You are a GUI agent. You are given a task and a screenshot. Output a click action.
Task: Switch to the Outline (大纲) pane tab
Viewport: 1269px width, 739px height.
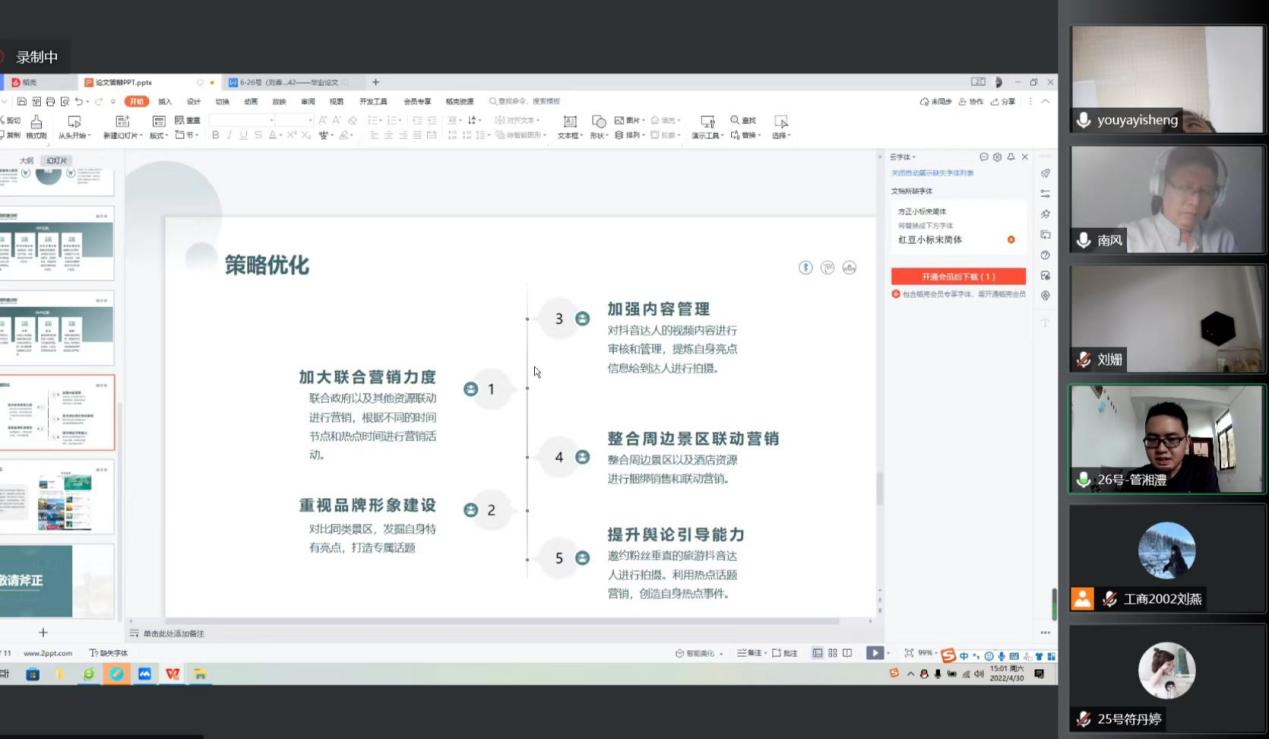(27, 160)
